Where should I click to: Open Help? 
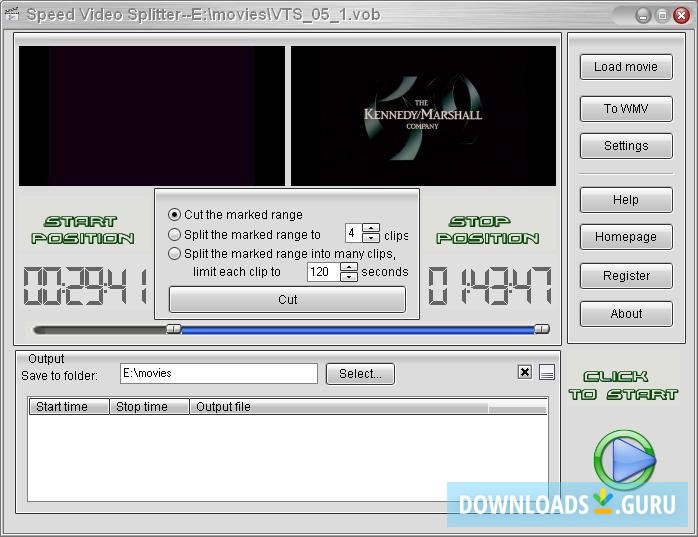(x=626, y=199)
